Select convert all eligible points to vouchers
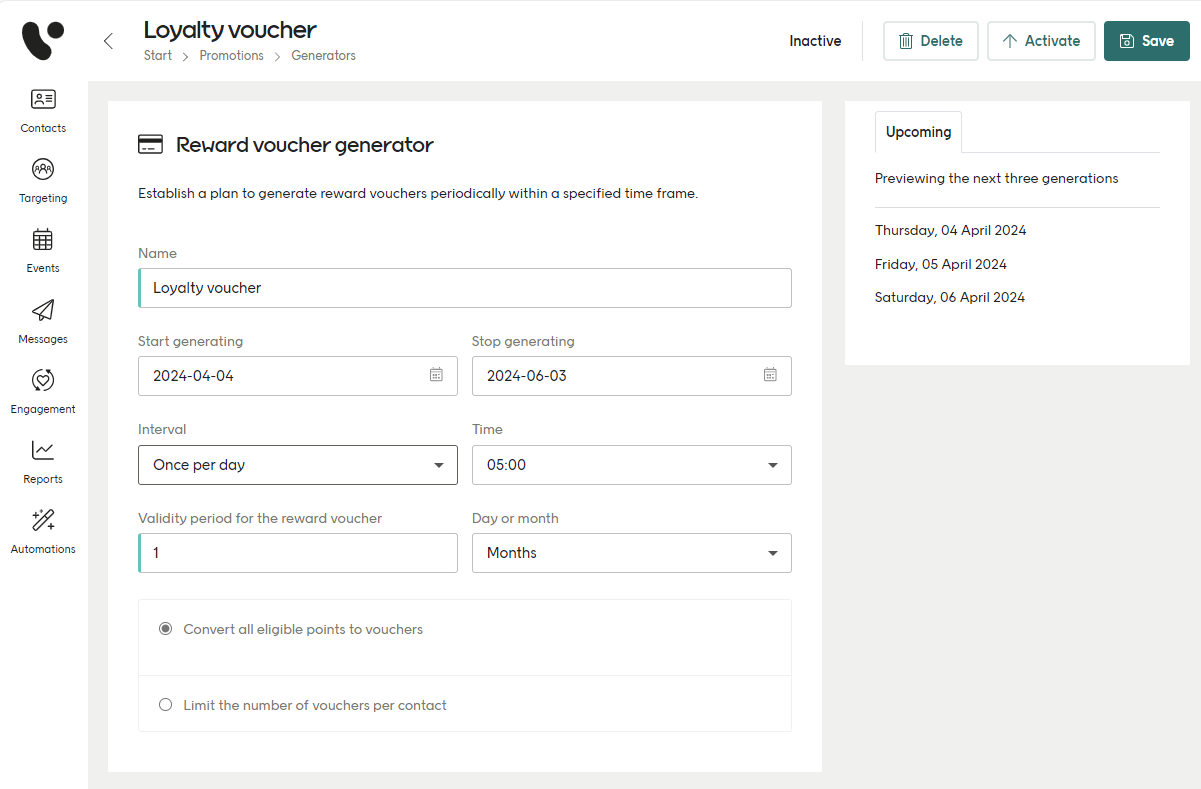The image size is (1201, 789). pos(165,629)
